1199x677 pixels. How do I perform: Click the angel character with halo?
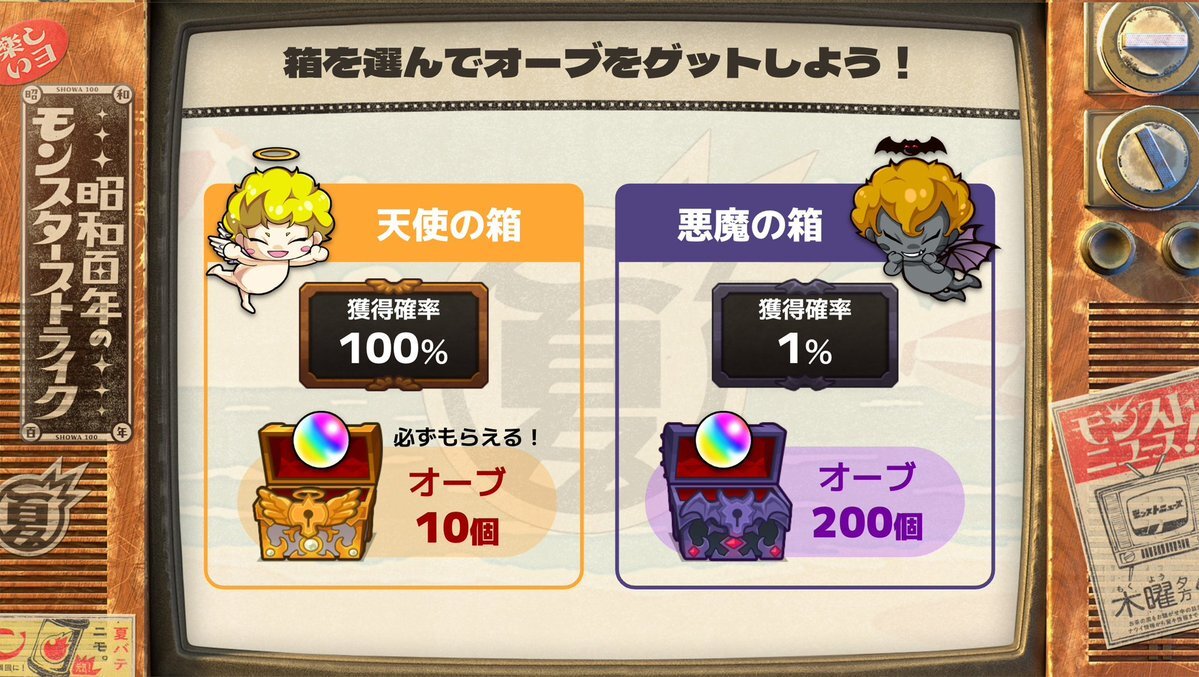click(x=269, y=229)
